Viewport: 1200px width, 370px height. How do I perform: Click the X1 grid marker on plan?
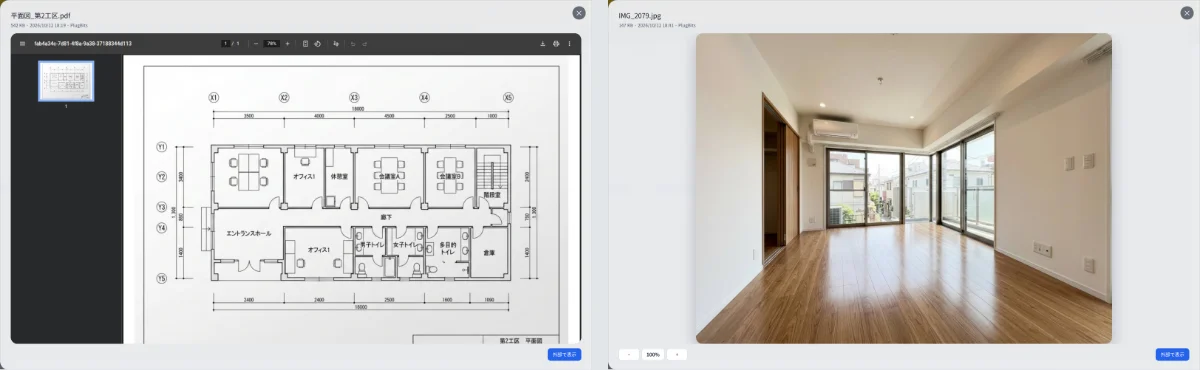pyautogui.click(x=214, y=97)
